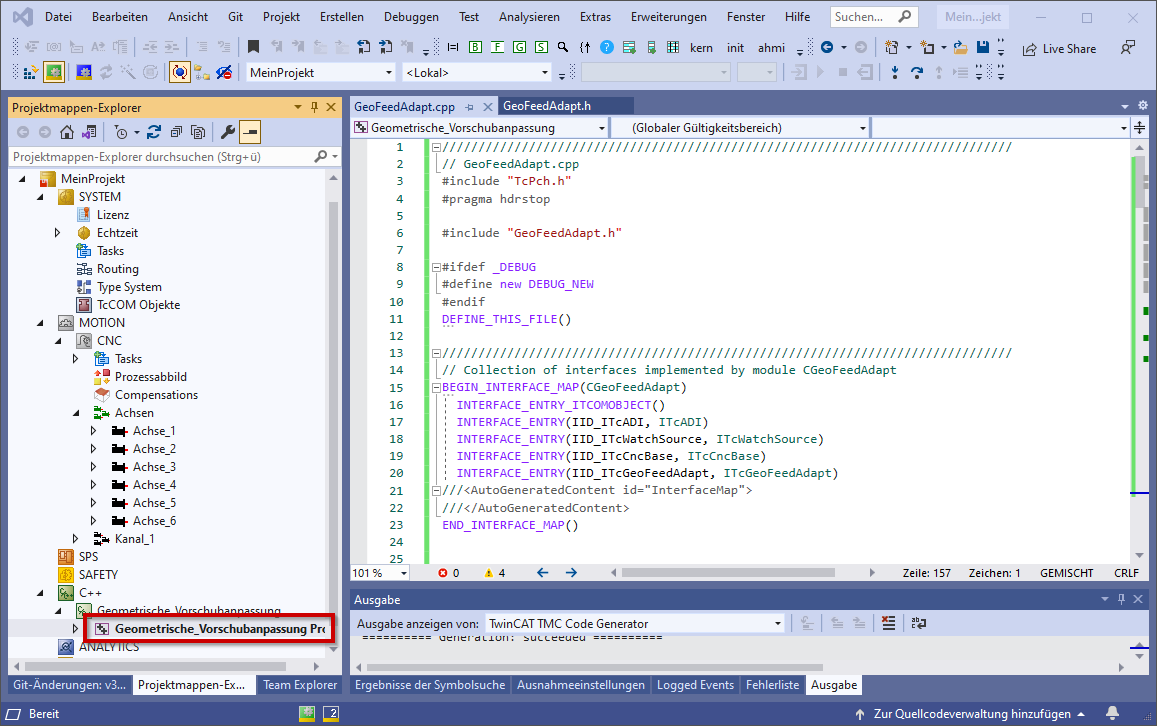Viewport: 1157px width, 726px height.
Task: Click the TwinCAT restart run mode green icon
Action: (x=54, y=72)
